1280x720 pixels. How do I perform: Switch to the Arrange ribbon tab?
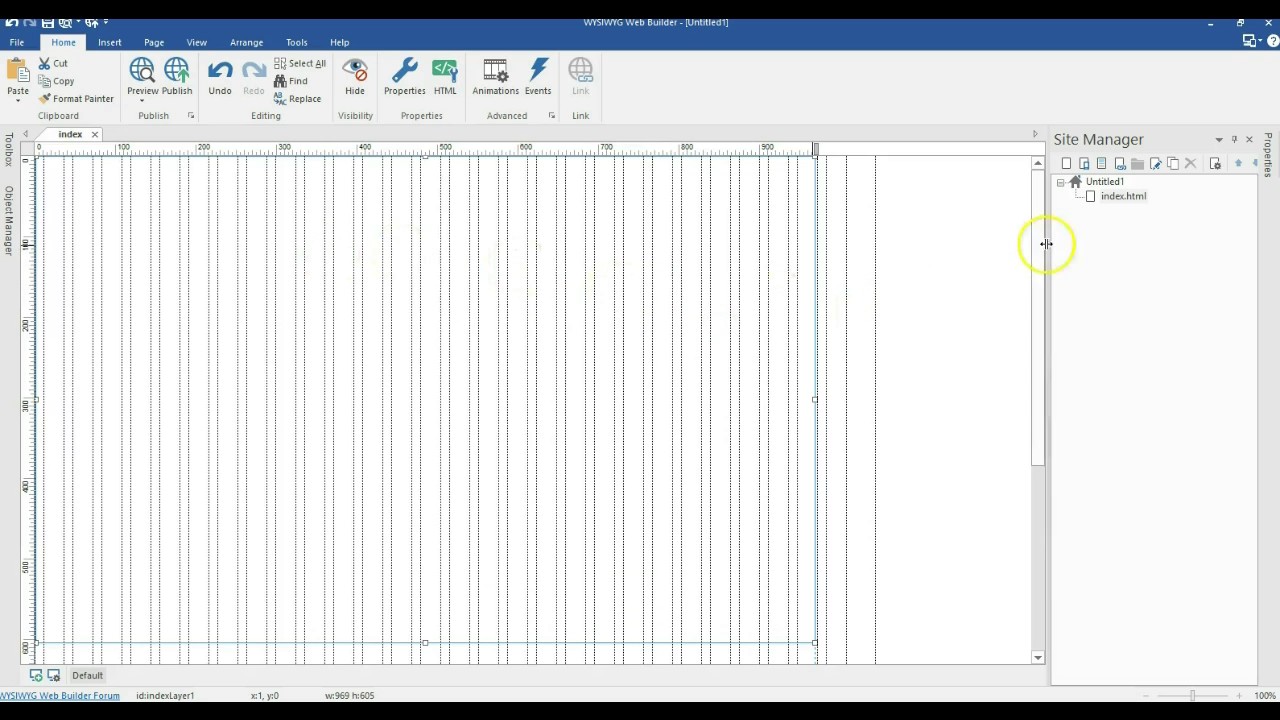pyautogui.click(x=246, y=42)
